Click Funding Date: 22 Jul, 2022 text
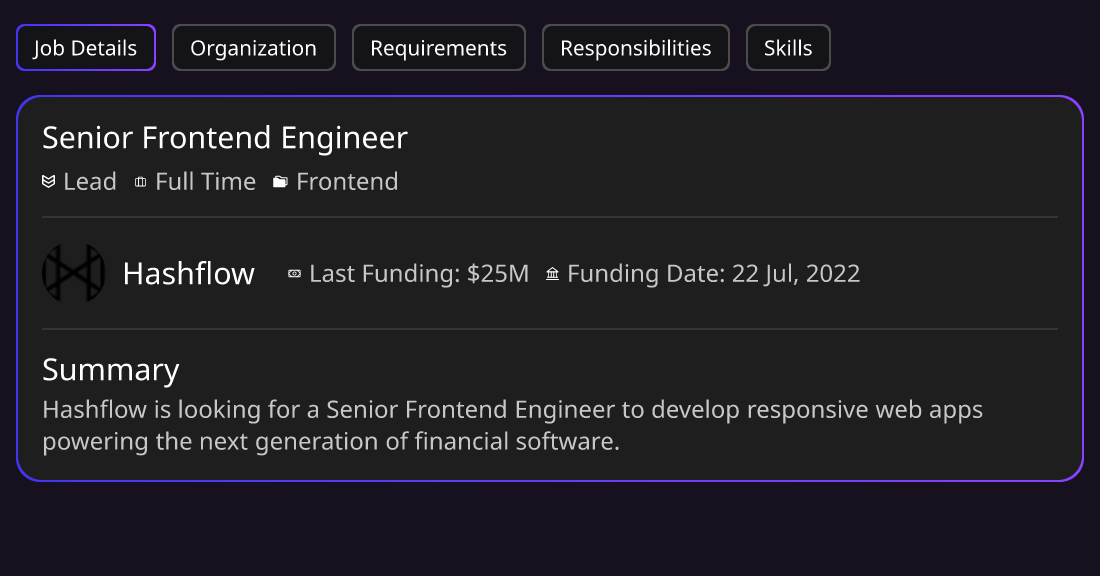Viewport: 1100px width, 576px height. tap(713, 274)
